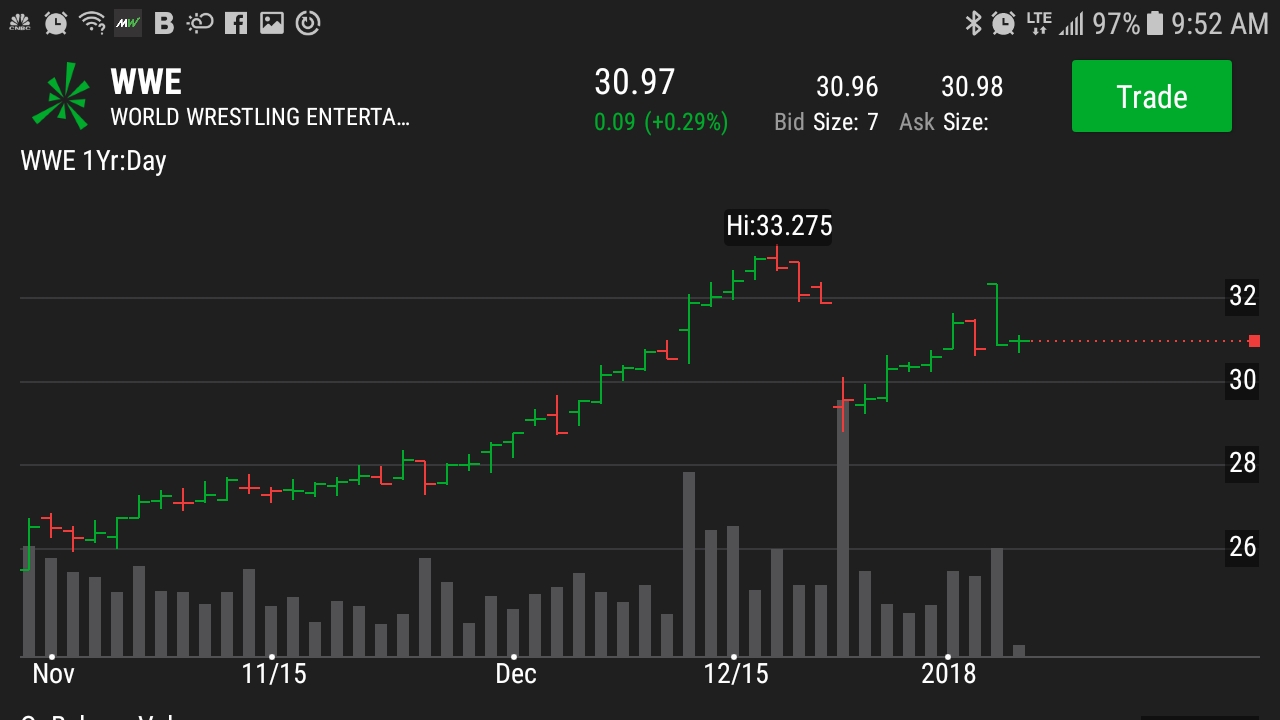
Task: Tap the cloud and sun weather icon
Action: click(200, 23)
